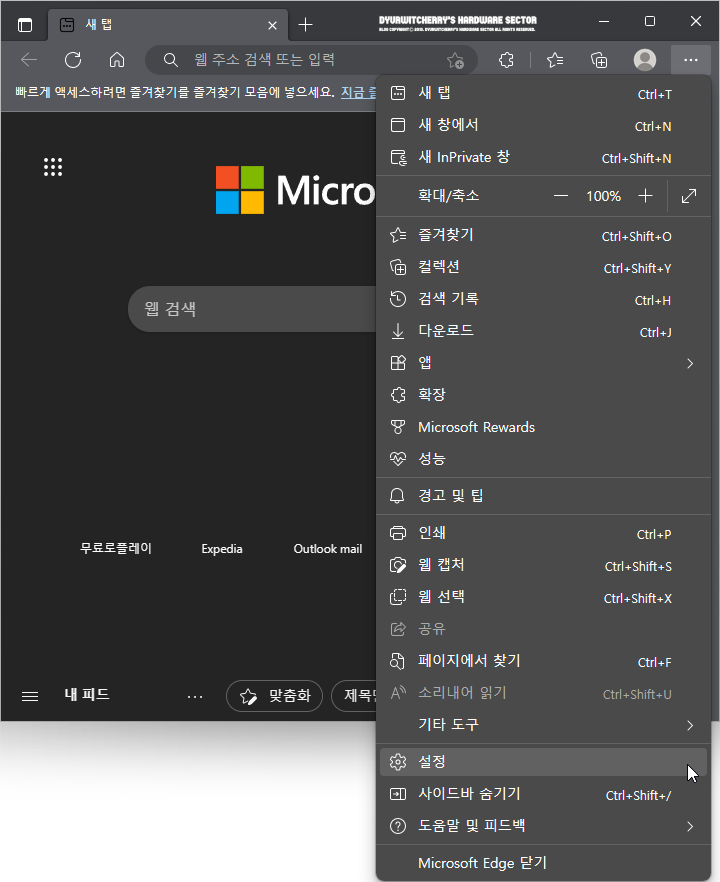
Task: Close the 새 탭 browser tab
Action: pos(272,25)
